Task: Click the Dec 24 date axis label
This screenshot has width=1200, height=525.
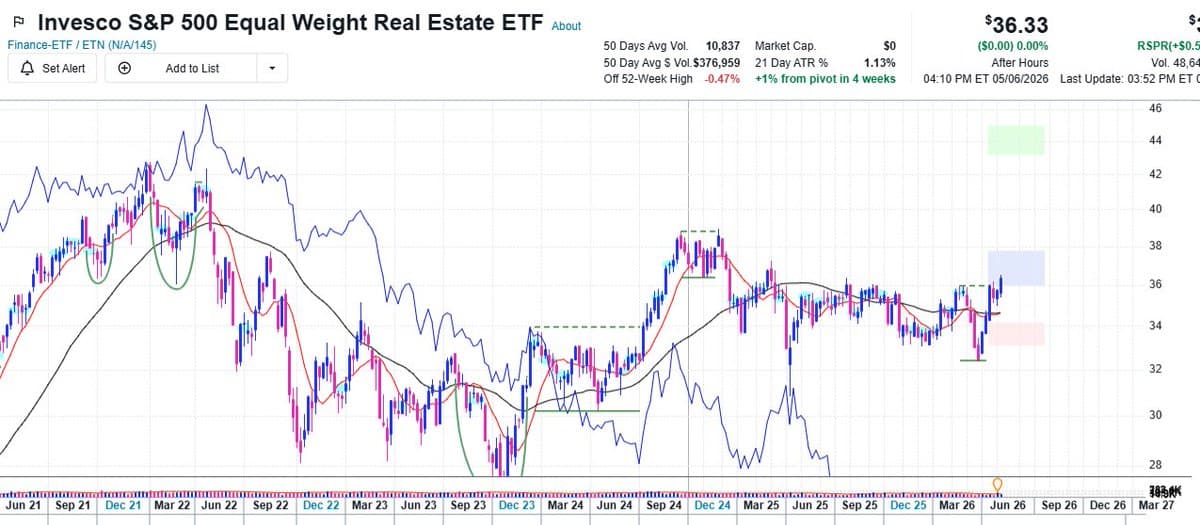Action: pyautogui.click(x=713, y=506)
